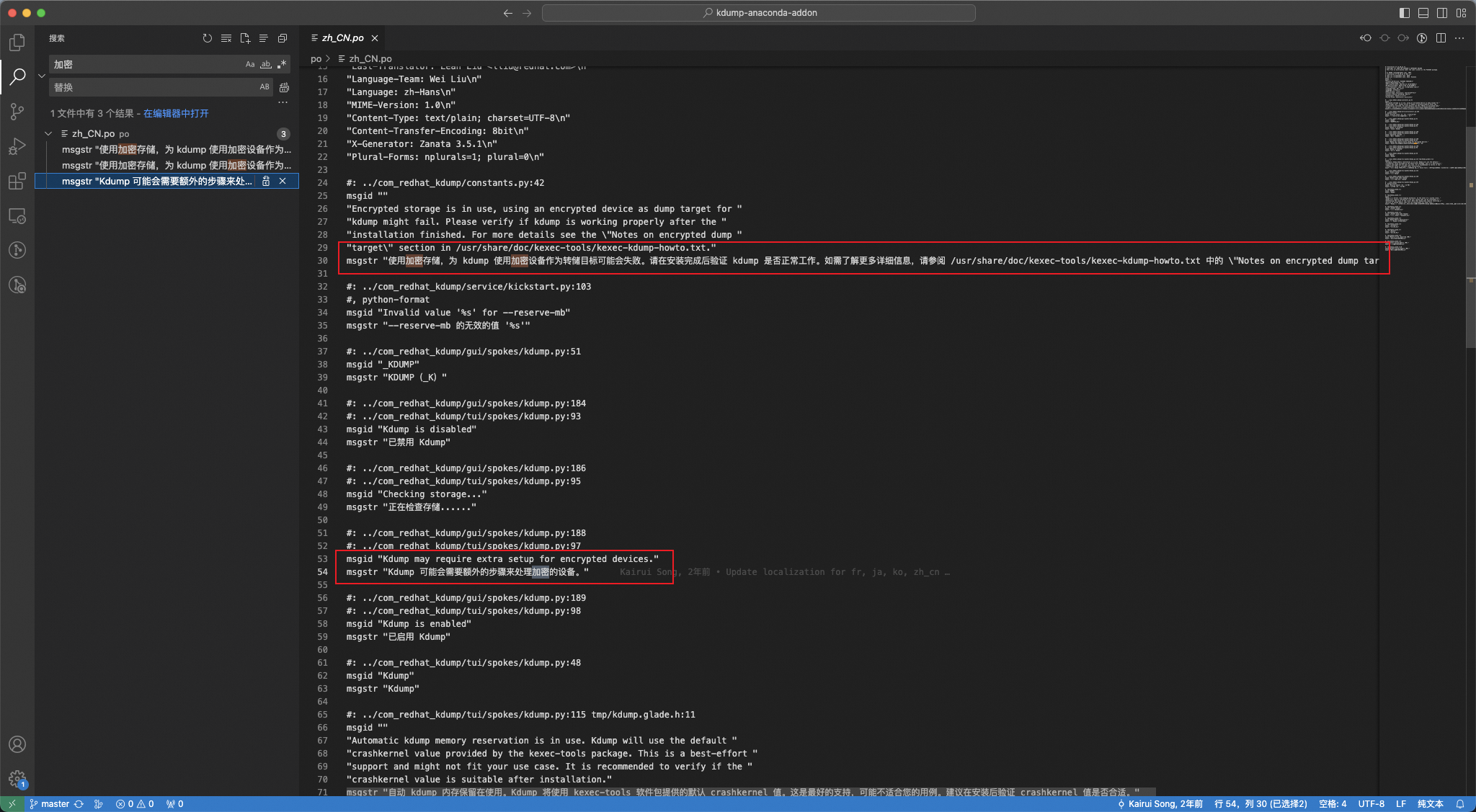This screenshot has width=1476, height=812.
Task: Clear the search results
Action: coord(226,38)
